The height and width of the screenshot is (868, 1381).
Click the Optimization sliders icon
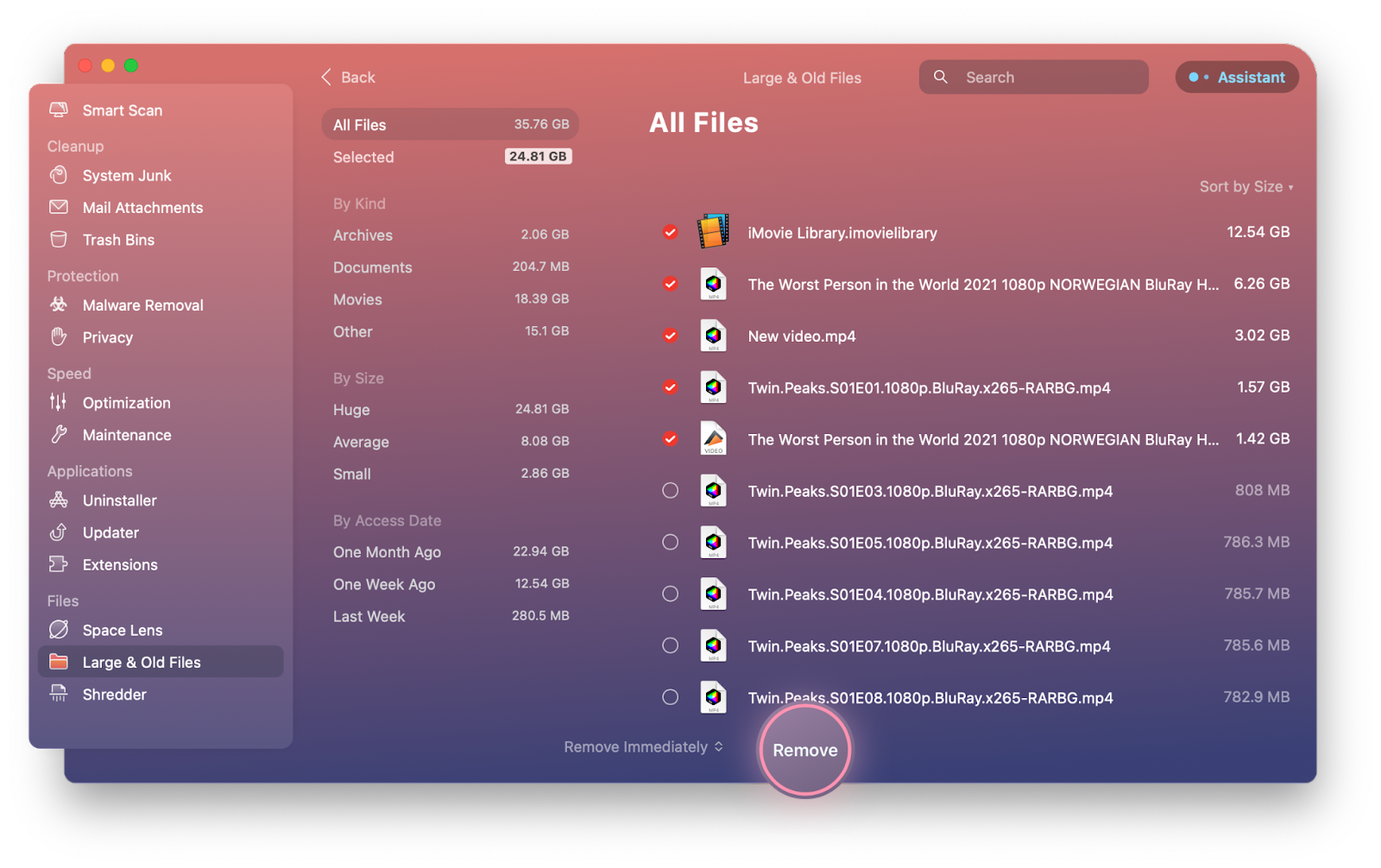[59, 402]
